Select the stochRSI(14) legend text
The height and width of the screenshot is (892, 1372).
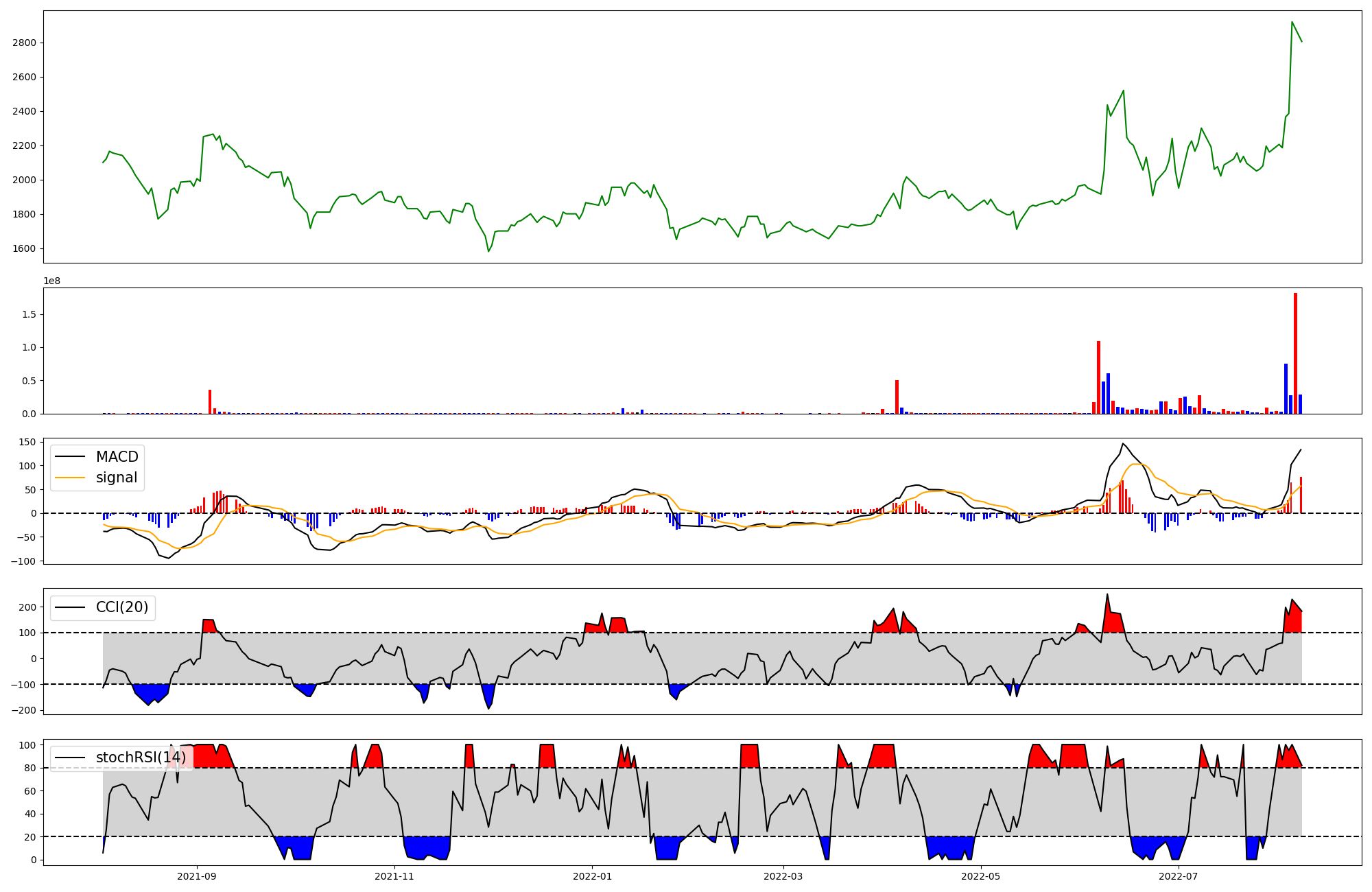[141, 758]
